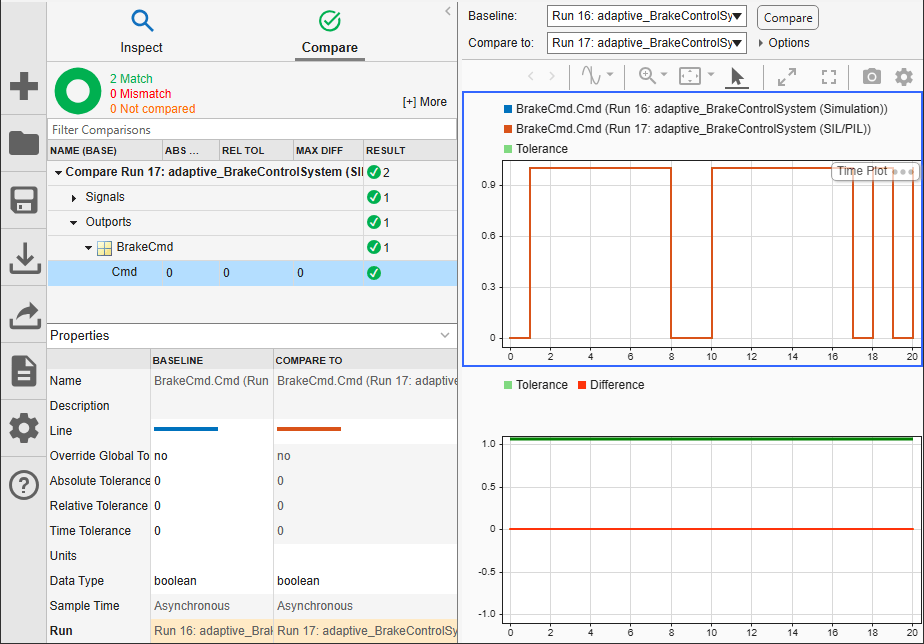Click the orange compare-to Line color swatch
Screen dimensions: 924x644
point(309,429)
